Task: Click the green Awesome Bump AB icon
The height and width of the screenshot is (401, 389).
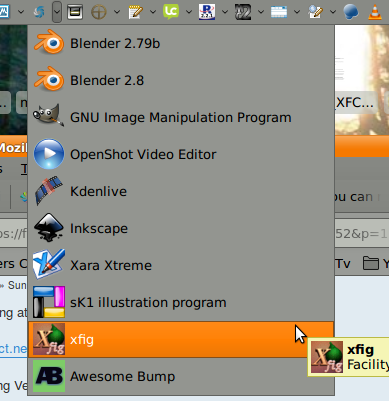Action: (49, 376)
